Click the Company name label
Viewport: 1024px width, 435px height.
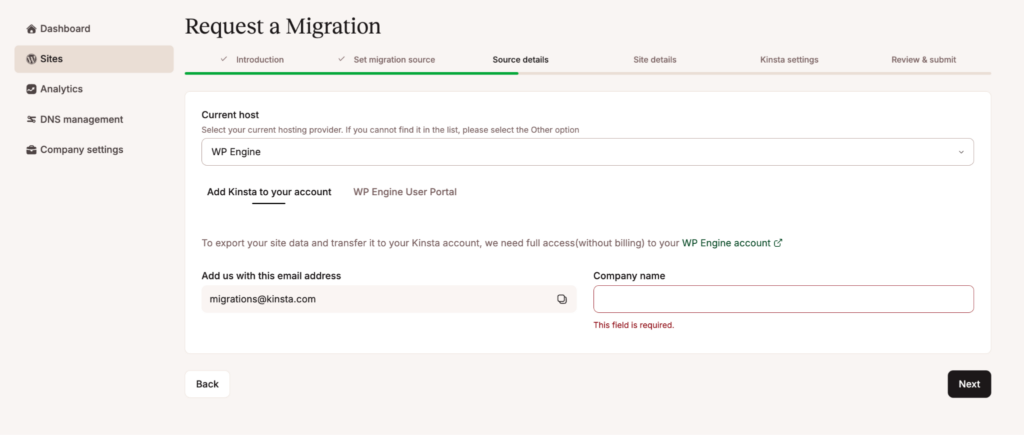629,276
